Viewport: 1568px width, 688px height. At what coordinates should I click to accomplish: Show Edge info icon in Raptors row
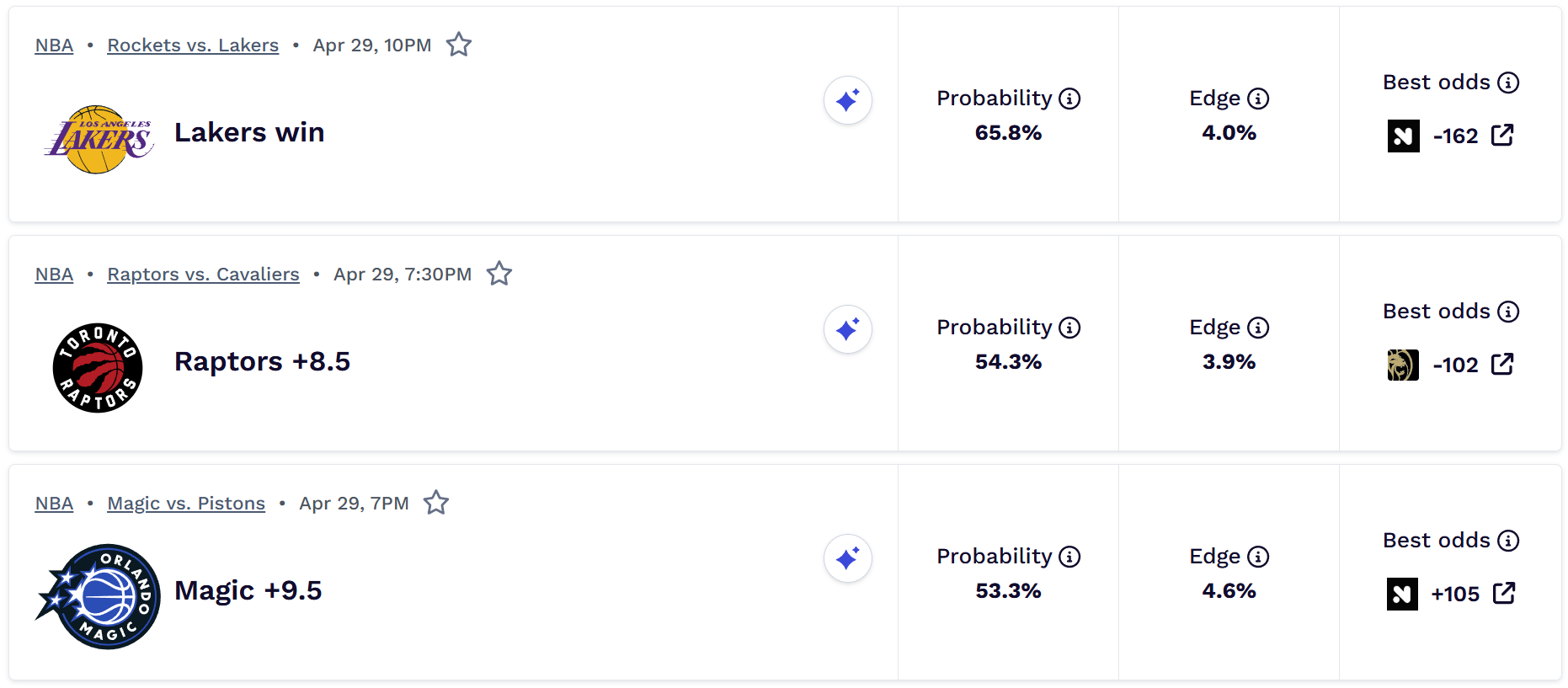point(1258,328)
